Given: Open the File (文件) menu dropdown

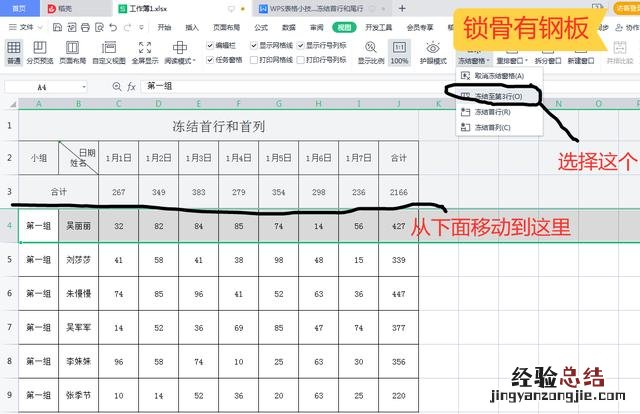Looking at the screenshot, I should [x=26, y=27].
